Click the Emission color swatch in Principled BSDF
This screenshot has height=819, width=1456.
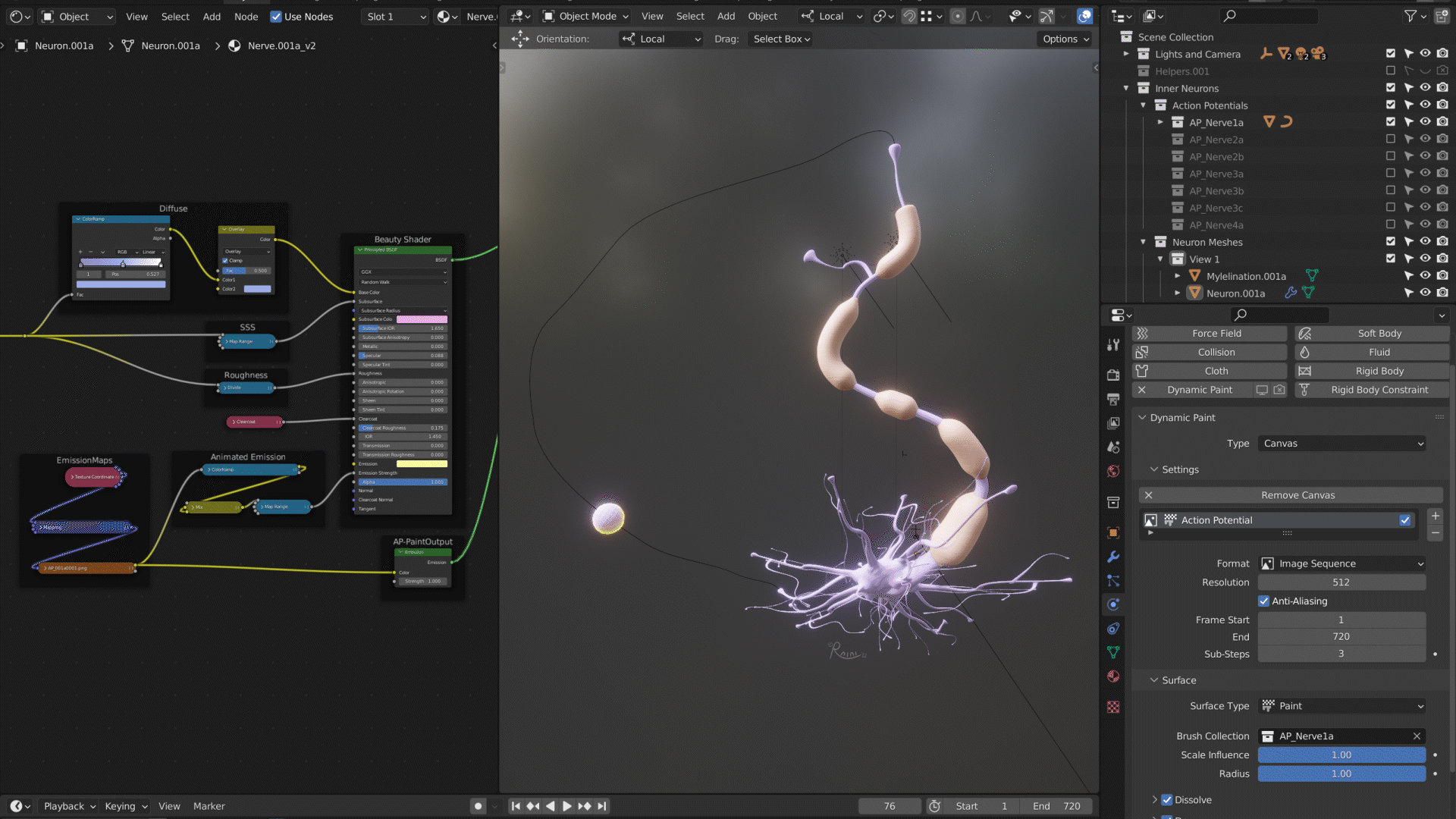click(422, 464)
